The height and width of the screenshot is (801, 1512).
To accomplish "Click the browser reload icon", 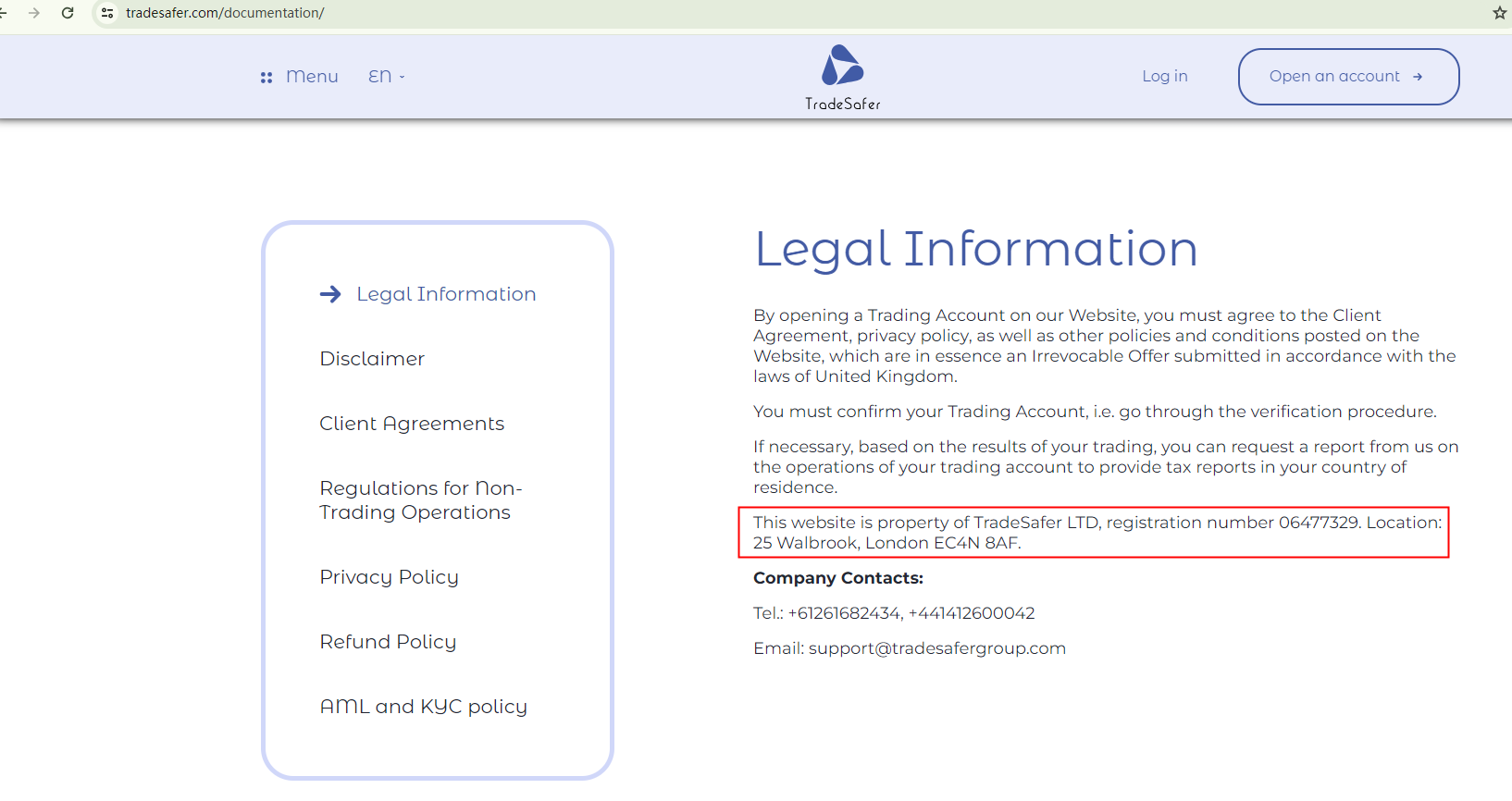I will pos(68,13).
